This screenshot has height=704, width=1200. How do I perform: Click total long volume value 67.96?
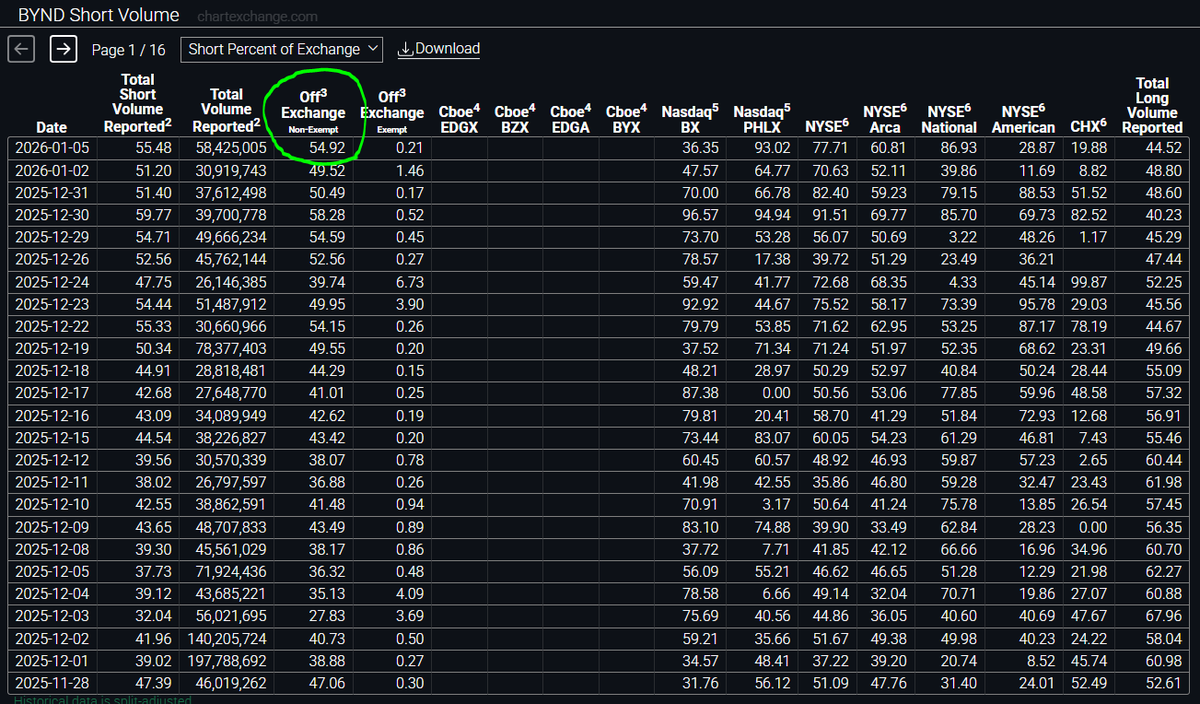(1164, 615)
